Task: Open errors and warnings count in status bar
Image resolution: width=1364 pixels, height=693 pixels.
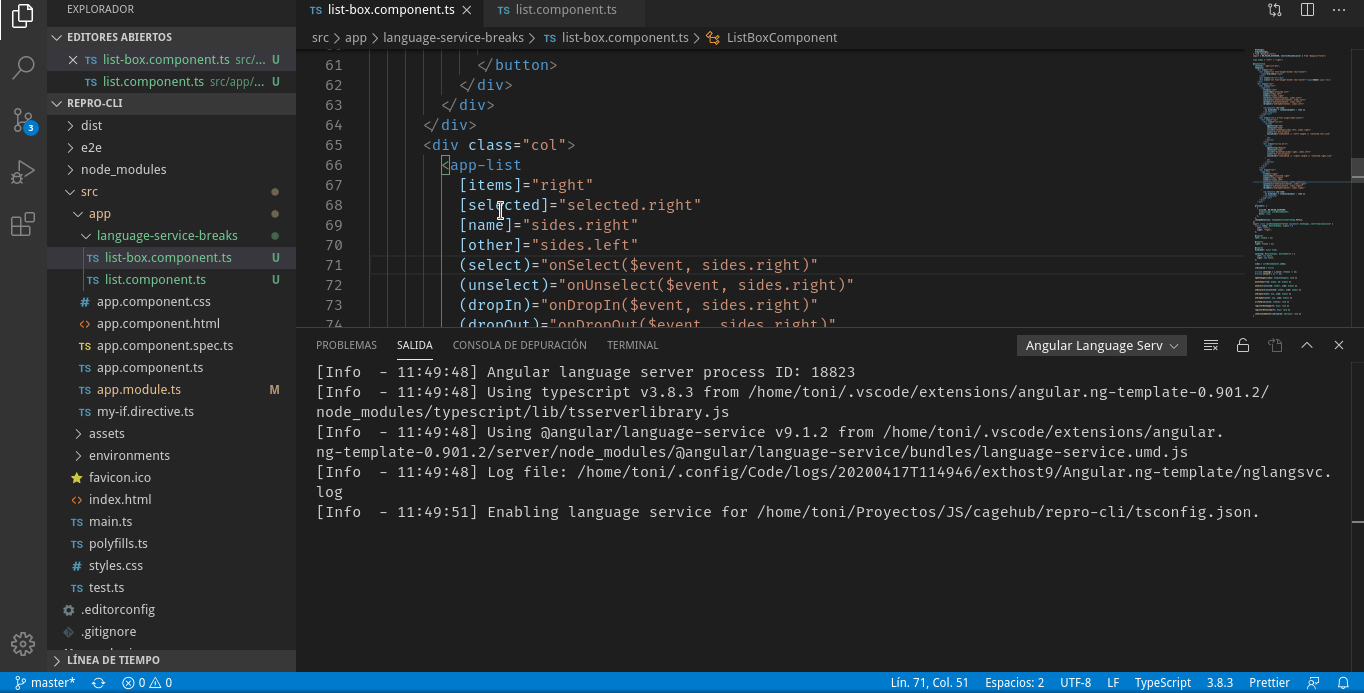Action: click(x=147, y=683)
